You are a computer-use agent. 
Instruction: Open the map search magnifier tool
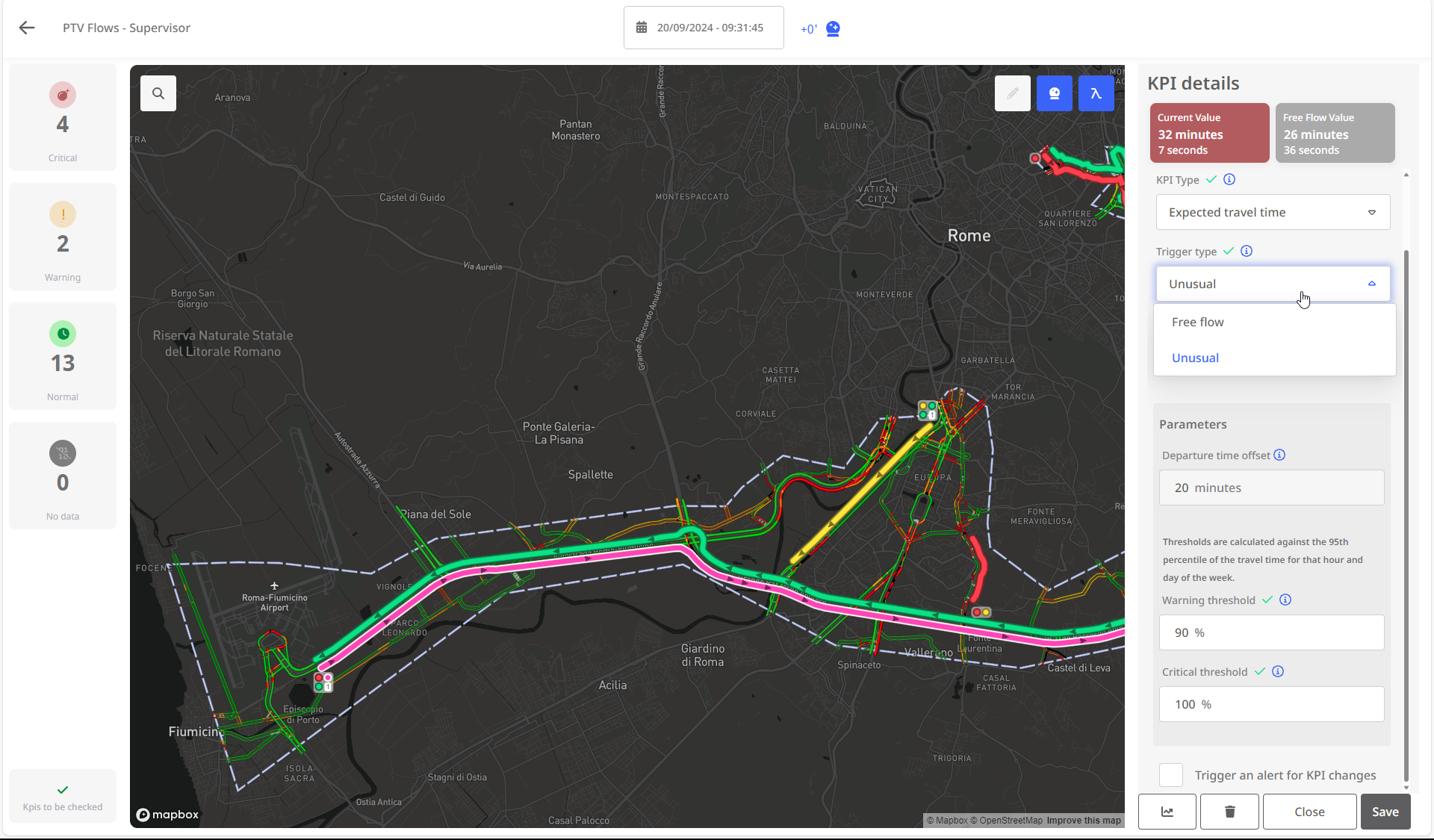(x=158, y=93)
